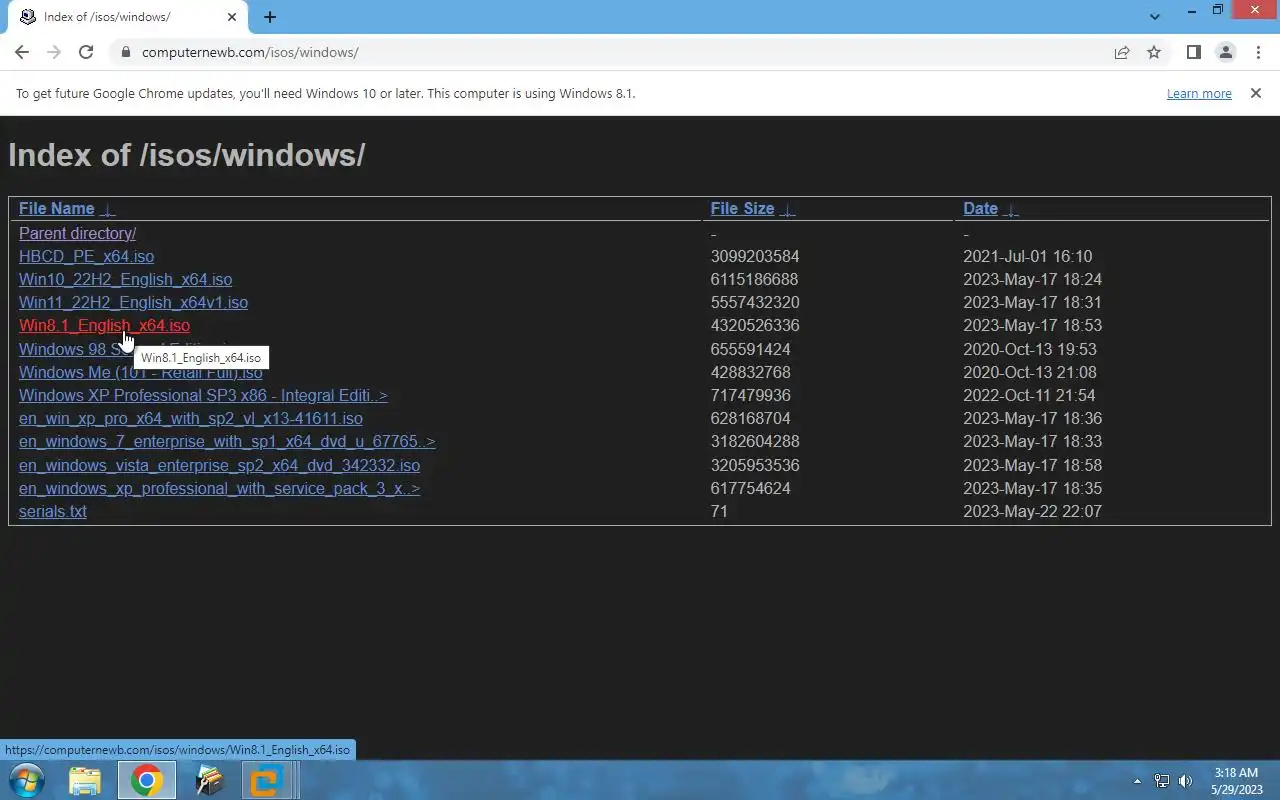Download en_win_xp_pro_x64_with_sp2_vl iso
The image size is (1280, 800).
191,418
